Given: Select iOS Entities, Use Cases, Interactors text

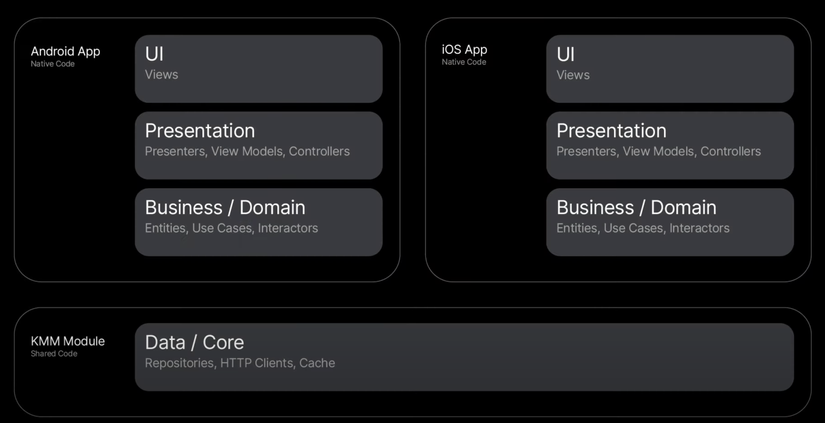Looking at the screenshot, I should click(x=643, y=229).
